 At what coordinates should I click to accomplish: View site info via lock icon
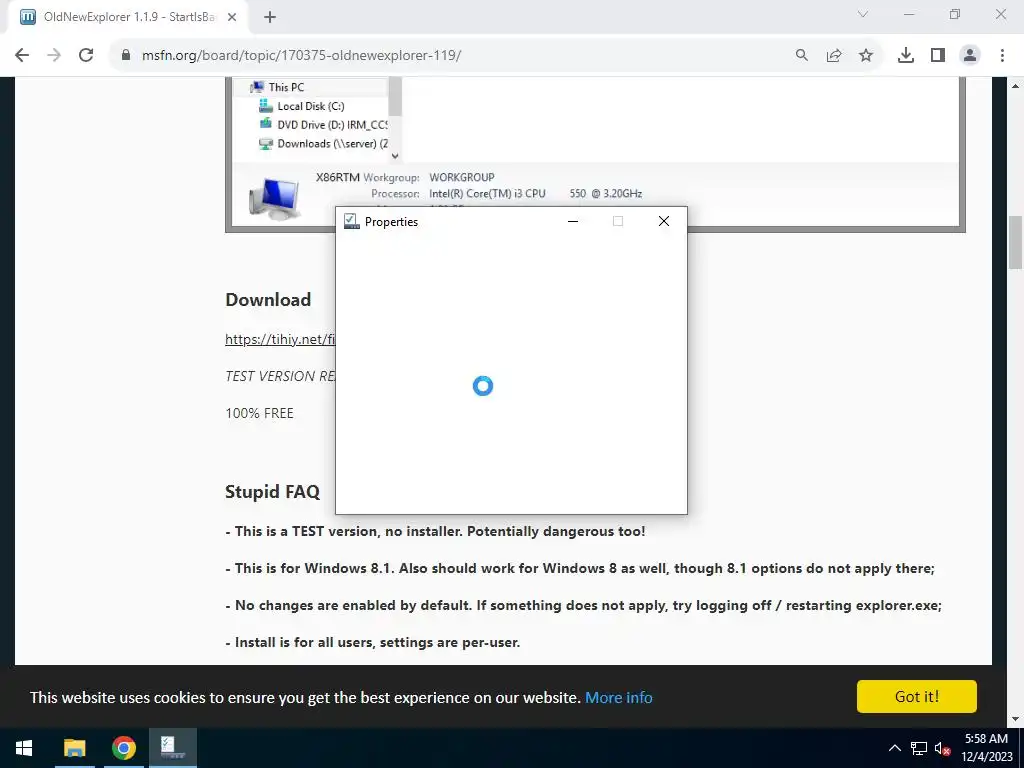[x=126, y=56]
